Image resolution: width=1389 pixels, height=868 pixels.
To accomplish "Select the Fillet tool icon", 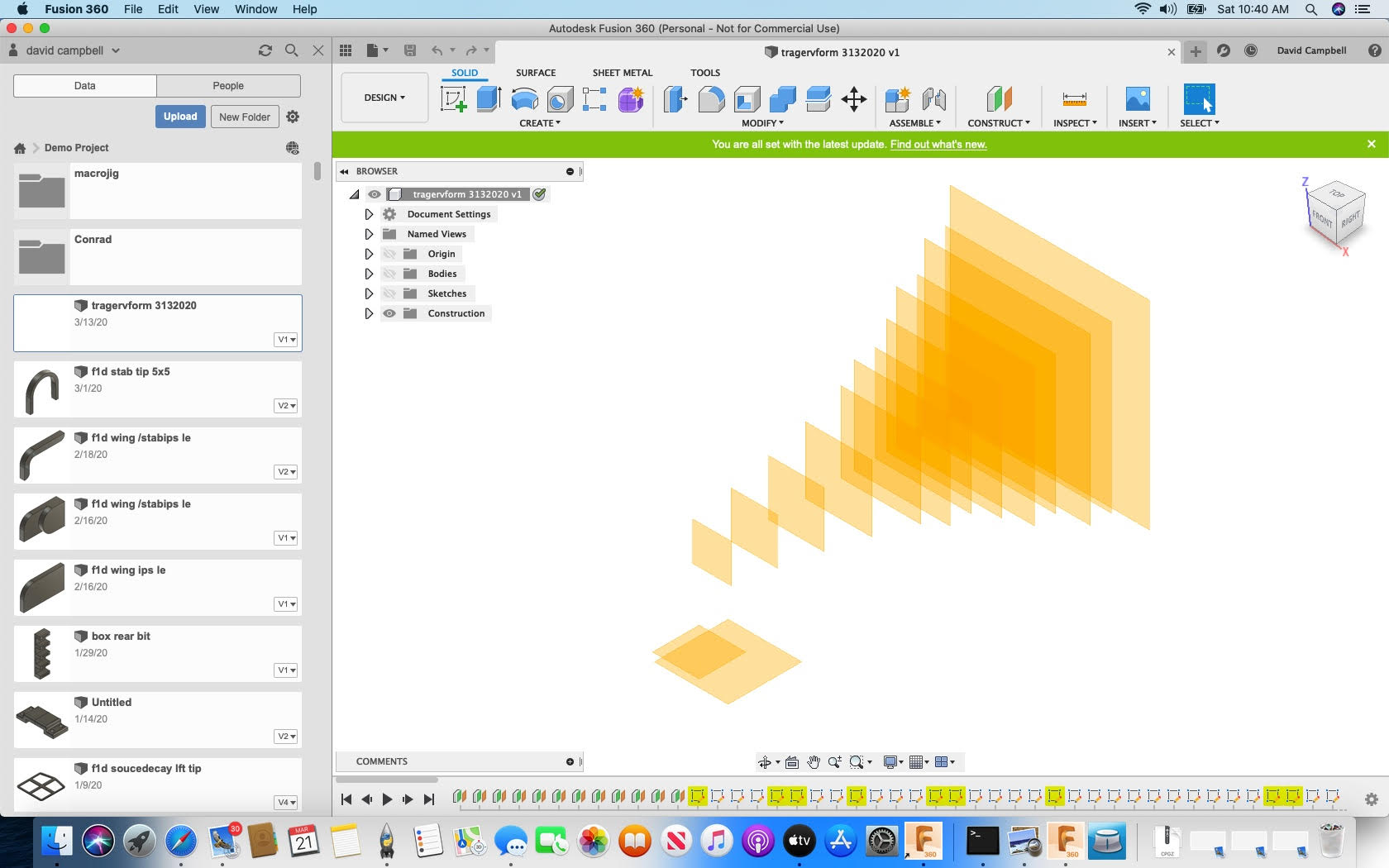I will coord(711,99).
